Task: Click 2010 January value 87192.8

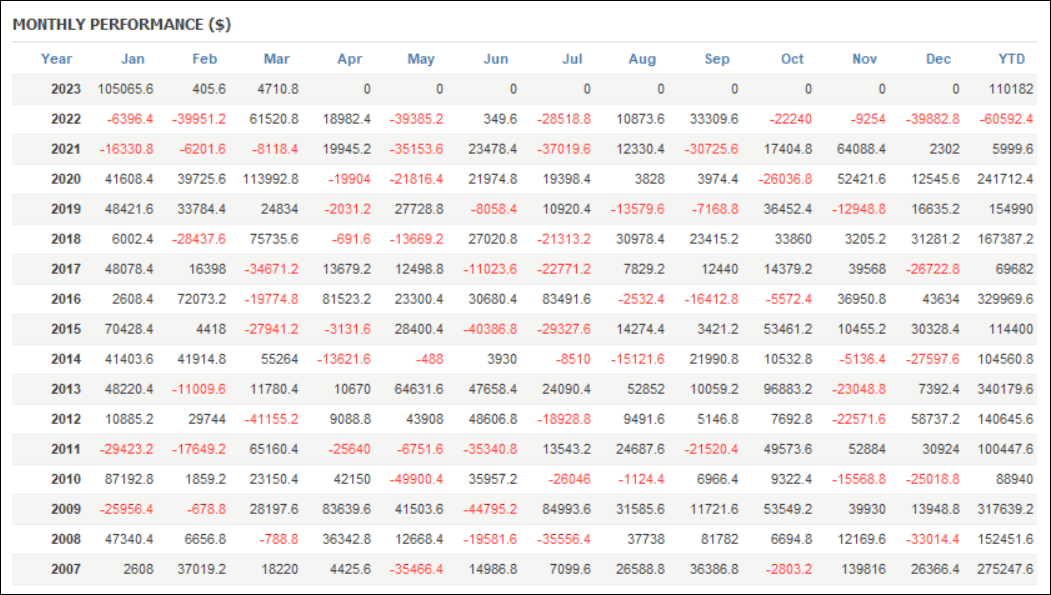Action: pos(129,479)
